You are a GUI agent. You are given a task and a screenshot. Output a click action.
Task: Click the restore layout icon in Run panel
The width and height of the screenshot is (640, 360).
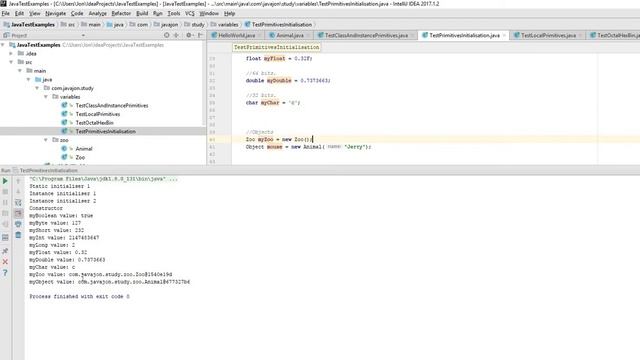tap(5, 237)
